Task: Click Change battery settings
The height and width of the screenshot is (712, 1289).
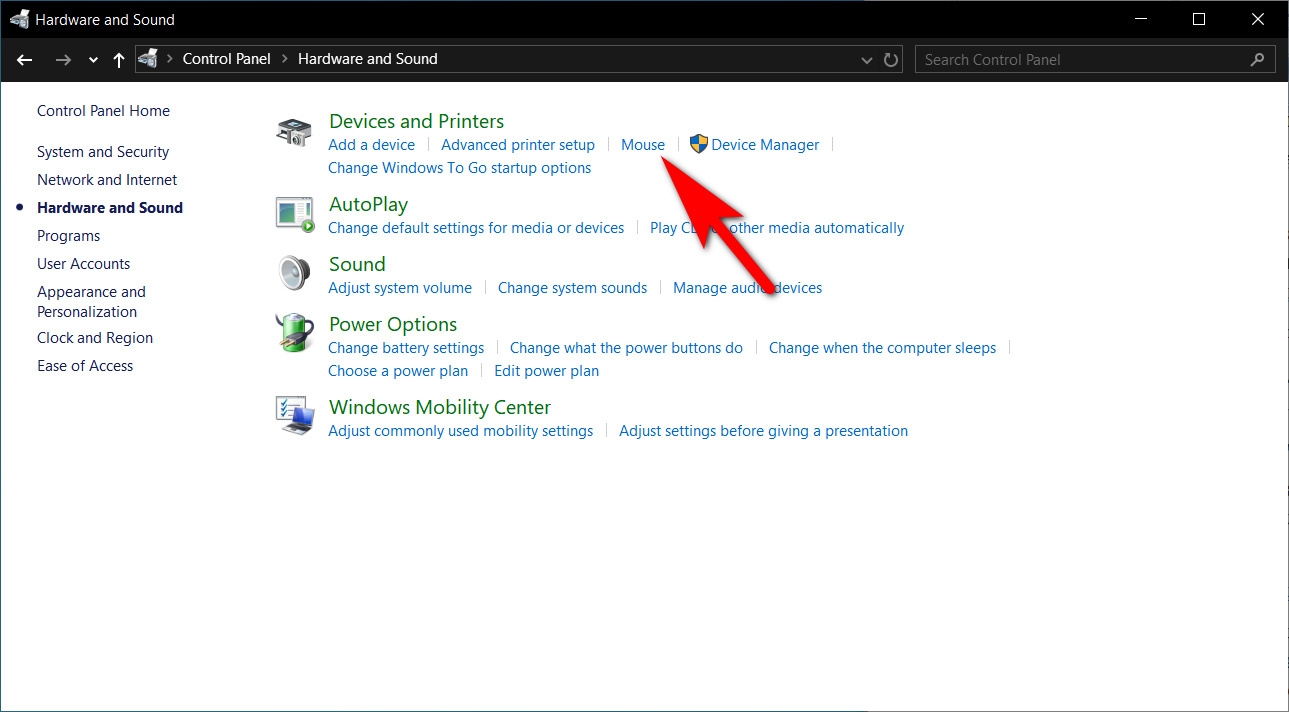Action: (x=406, y=348)
